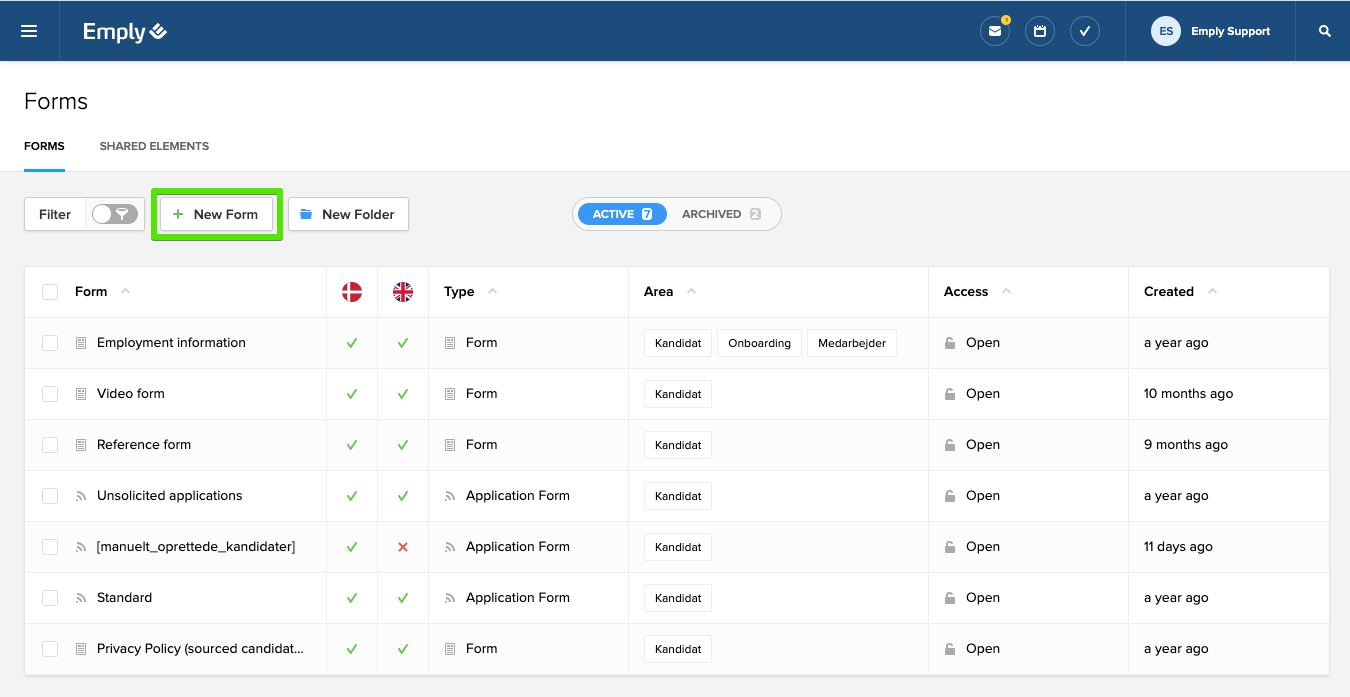Open the Employment information form

tap(171, 343)
